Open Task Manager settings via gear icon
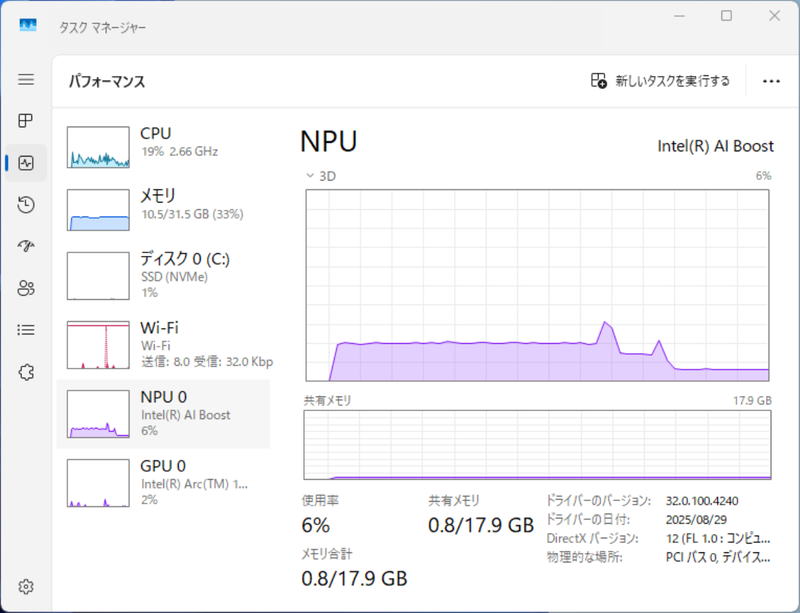Image resolution: width=800 pixels, height=613 pixels. click(26, 587)
